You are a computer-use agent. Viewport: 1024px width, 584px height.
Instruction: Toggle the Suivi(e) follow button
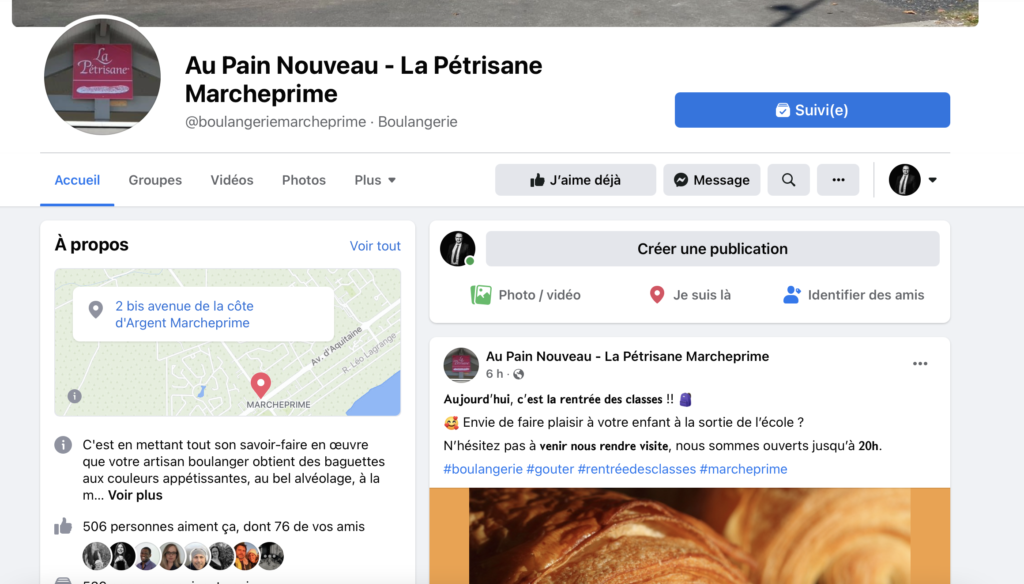coord(812,110)
